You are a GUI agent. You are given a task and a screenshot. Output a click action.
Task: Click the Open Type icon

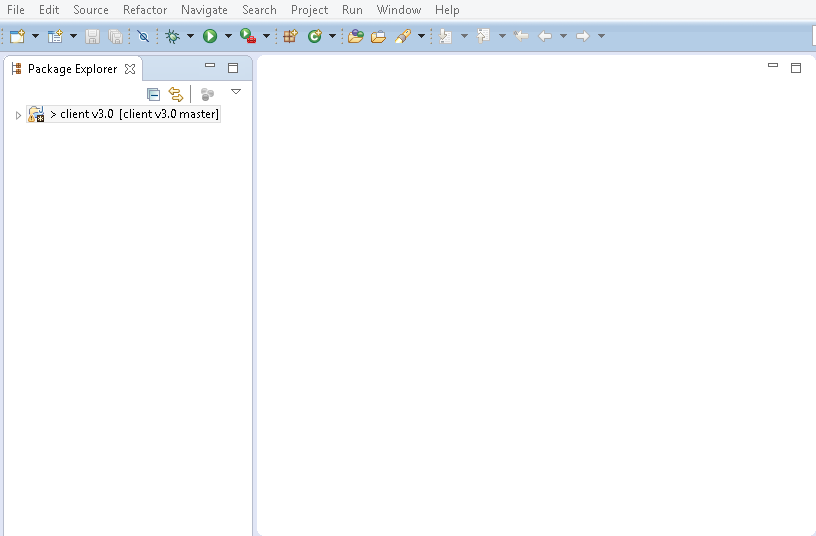tap(356, 36)
